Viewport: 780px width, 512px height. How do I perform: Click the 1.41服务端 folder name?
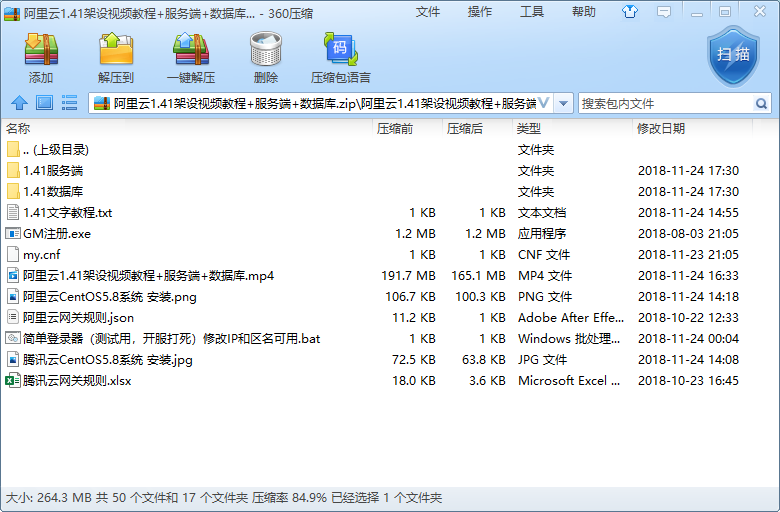click(53, 171)
